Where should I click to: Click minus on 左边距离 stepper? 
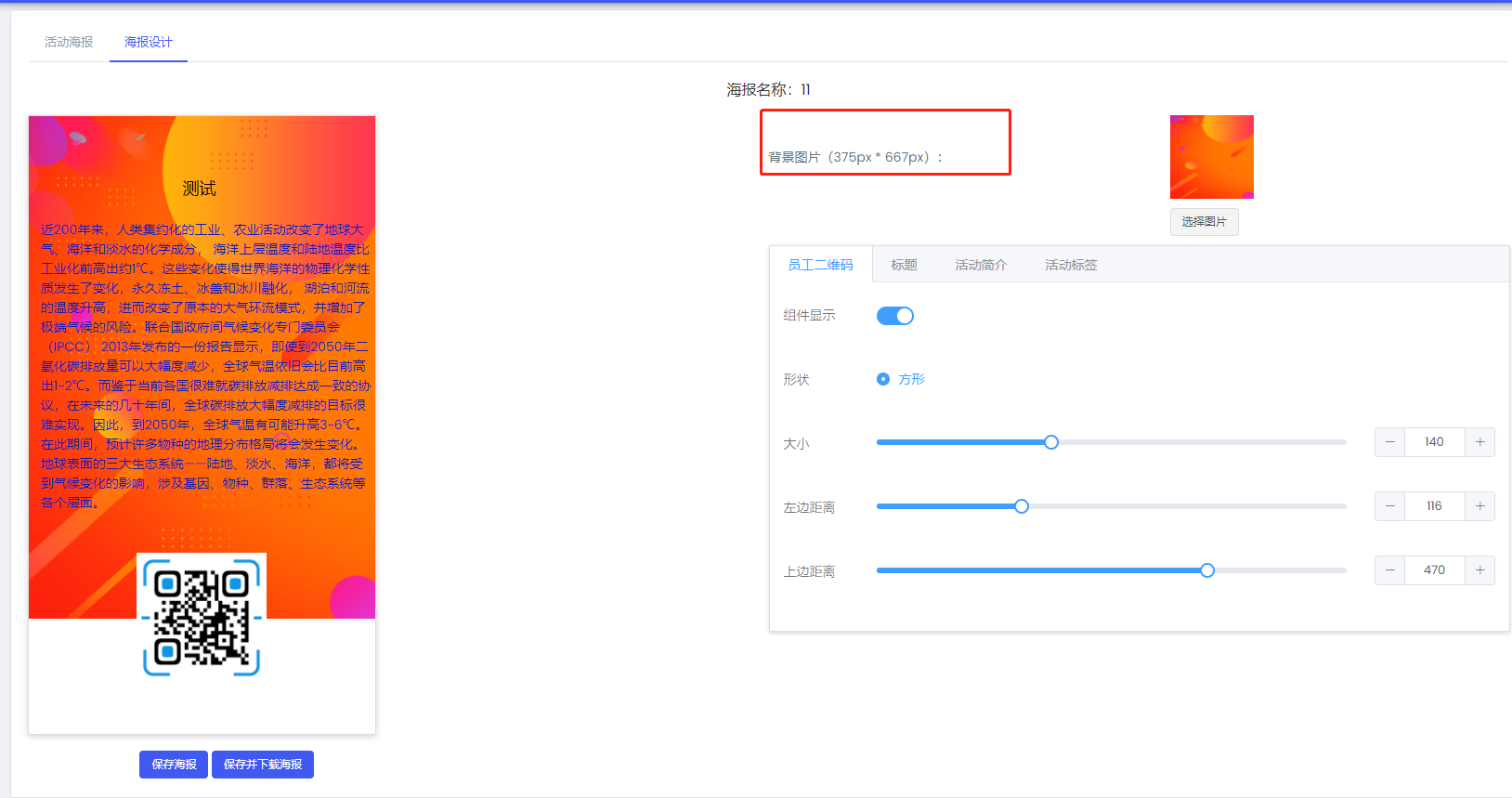coord(1389,506)
